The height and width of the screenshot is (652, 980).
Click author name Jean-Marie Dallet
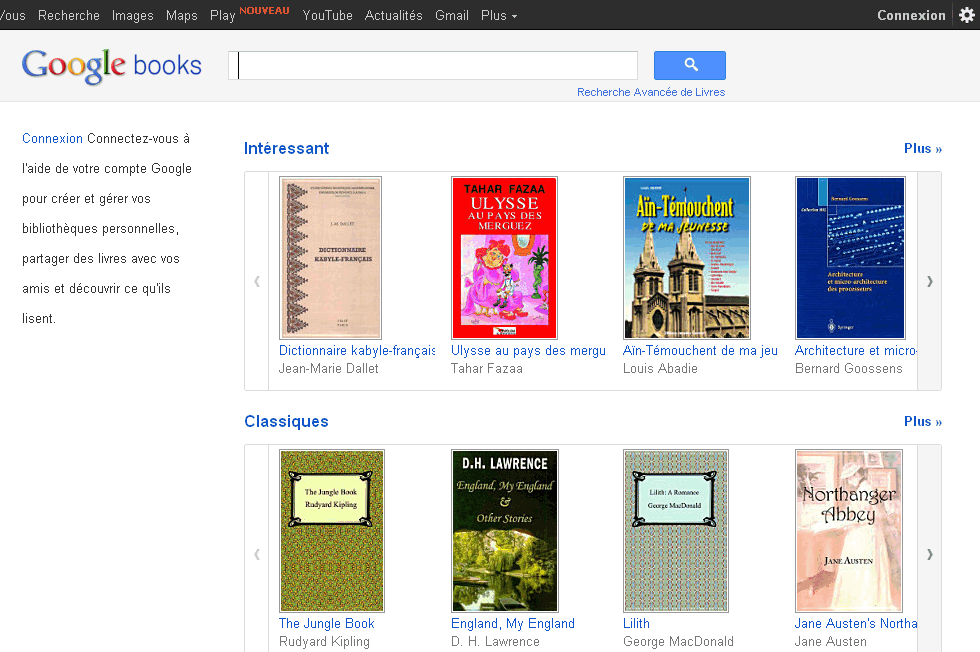(x=329, y=369)
